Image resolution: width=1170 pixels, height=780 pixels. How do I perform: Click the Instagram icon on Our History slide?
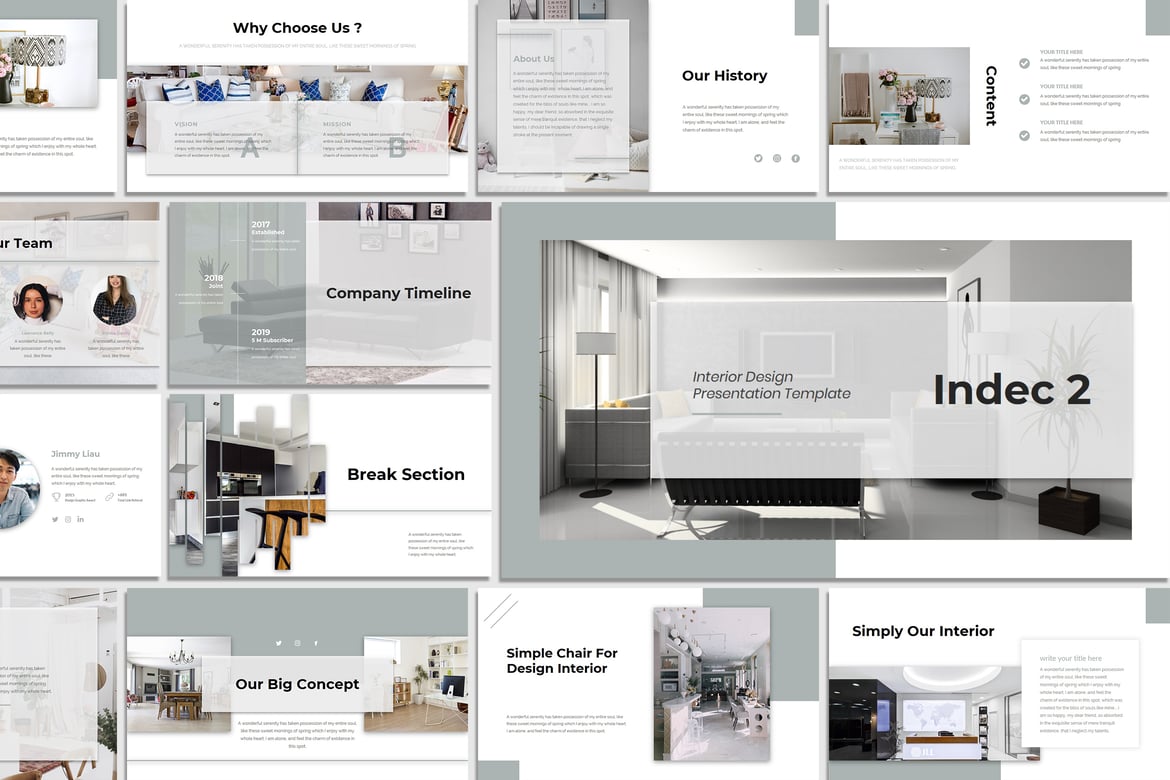click(777, 158)
